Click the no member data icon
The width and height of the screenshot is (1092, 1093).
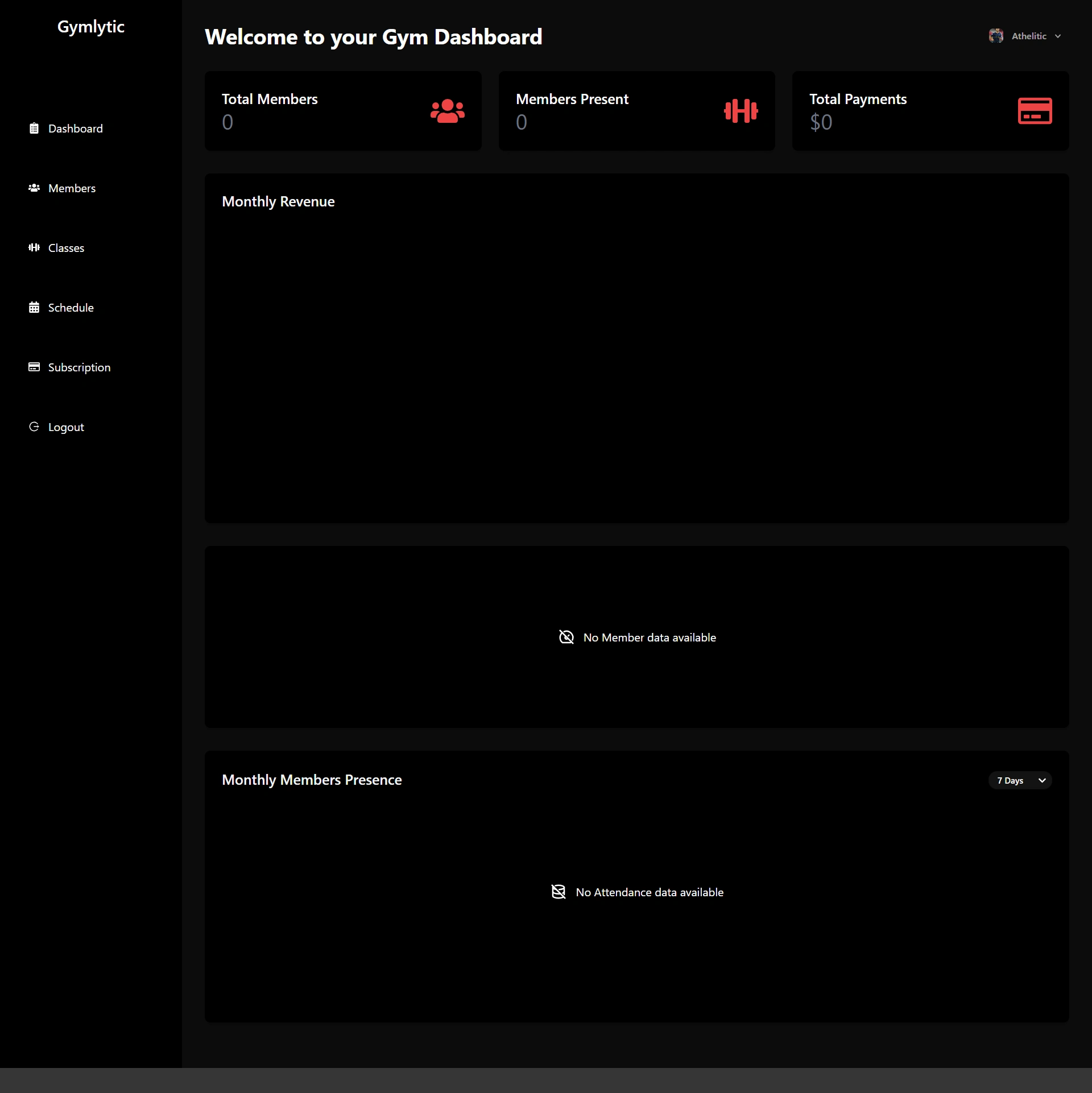tap(566, 637)
